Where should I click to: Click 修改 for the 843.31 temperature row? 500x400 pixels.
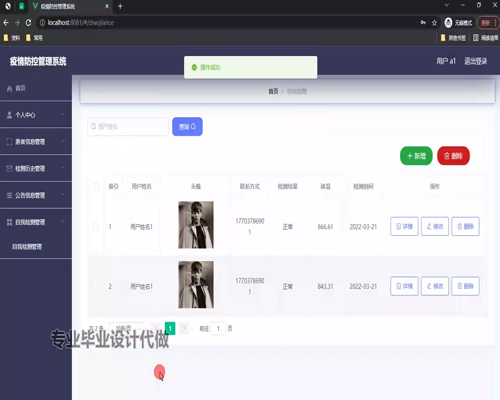tap(435, 286)
